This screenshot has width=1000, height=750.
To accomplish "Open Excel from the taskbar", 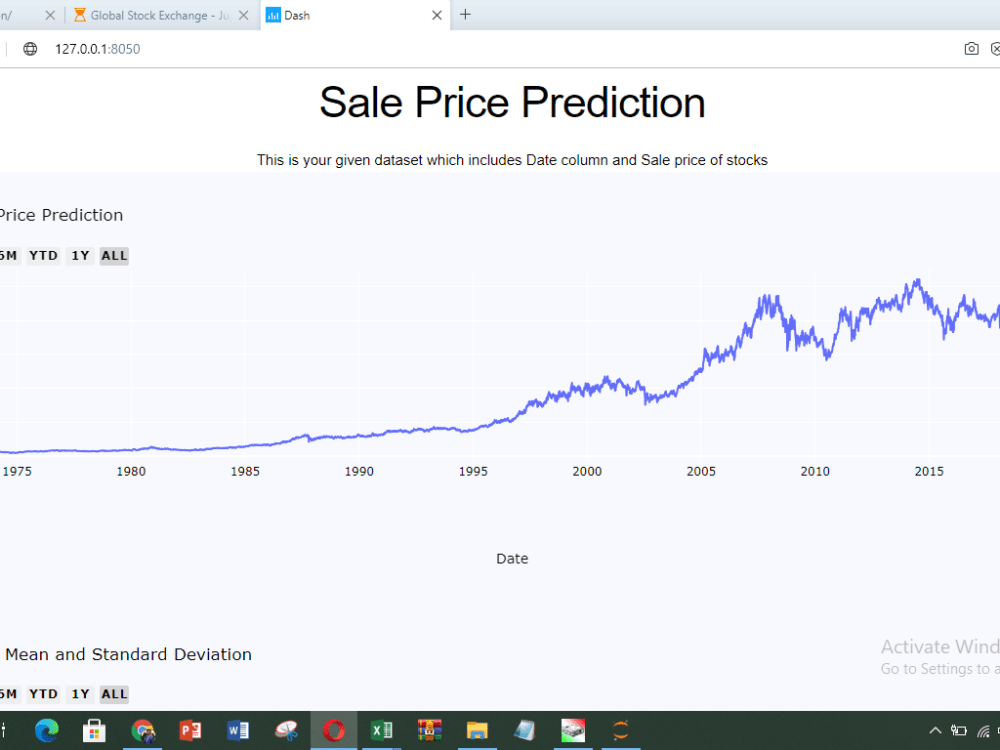I will click(381, 730).
